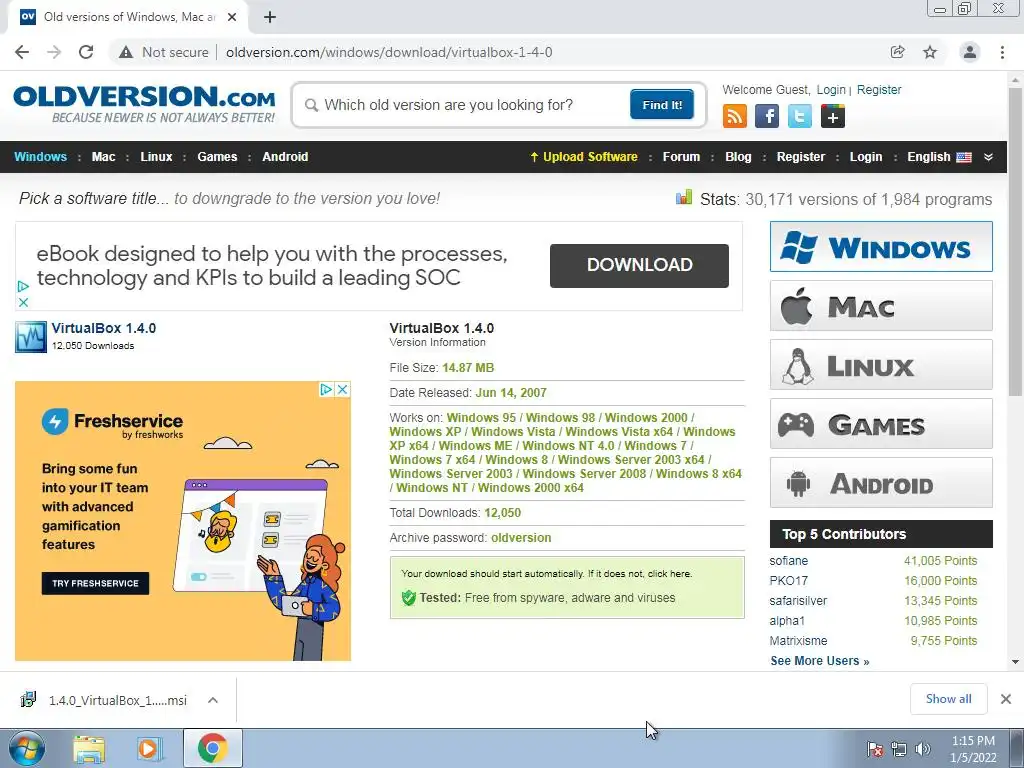Open Chrome three-dot menu
This screenshot has height=768, width=1024.
(x=1002, y=52)
